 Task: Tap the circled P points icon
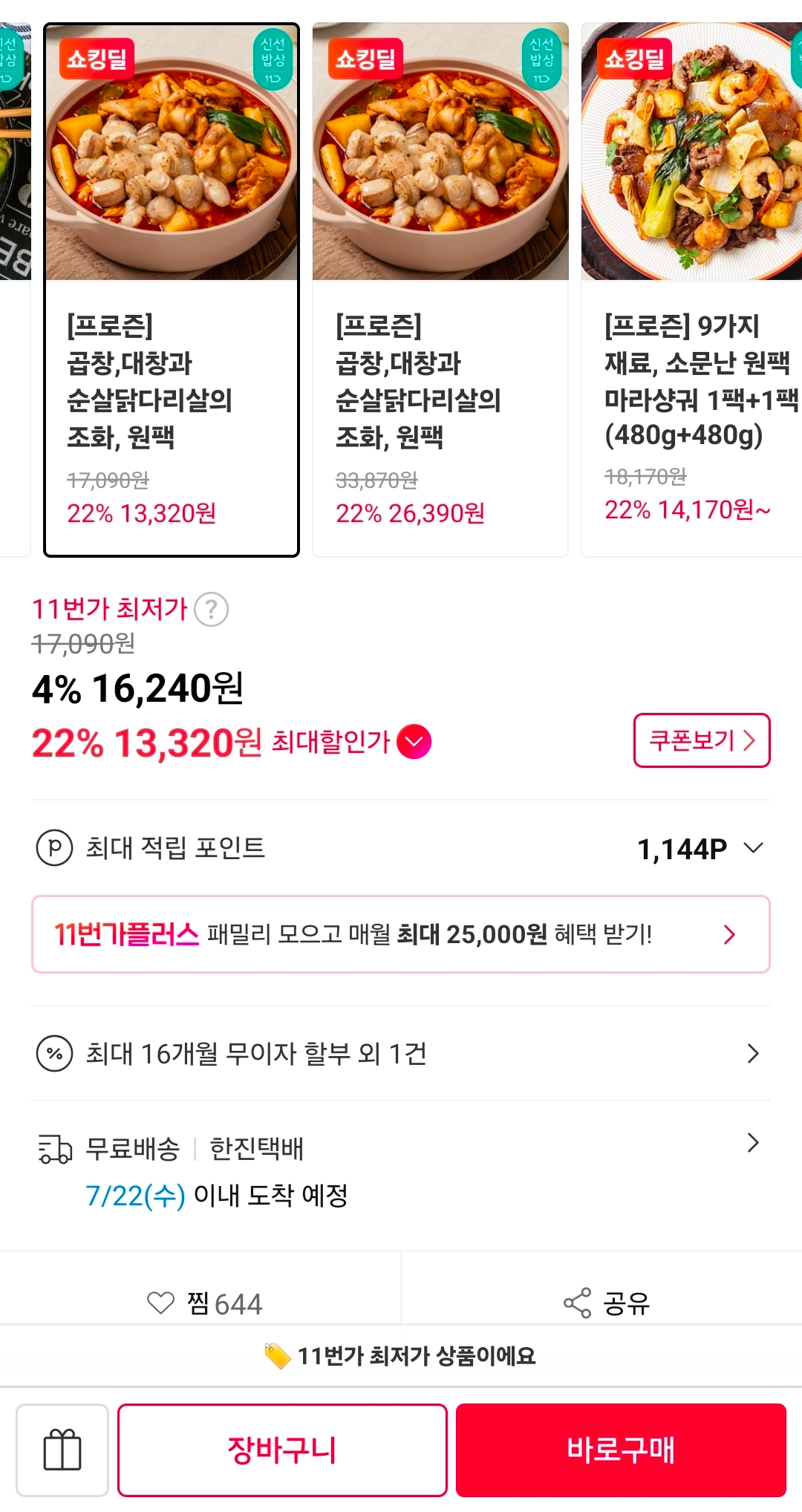55,847
